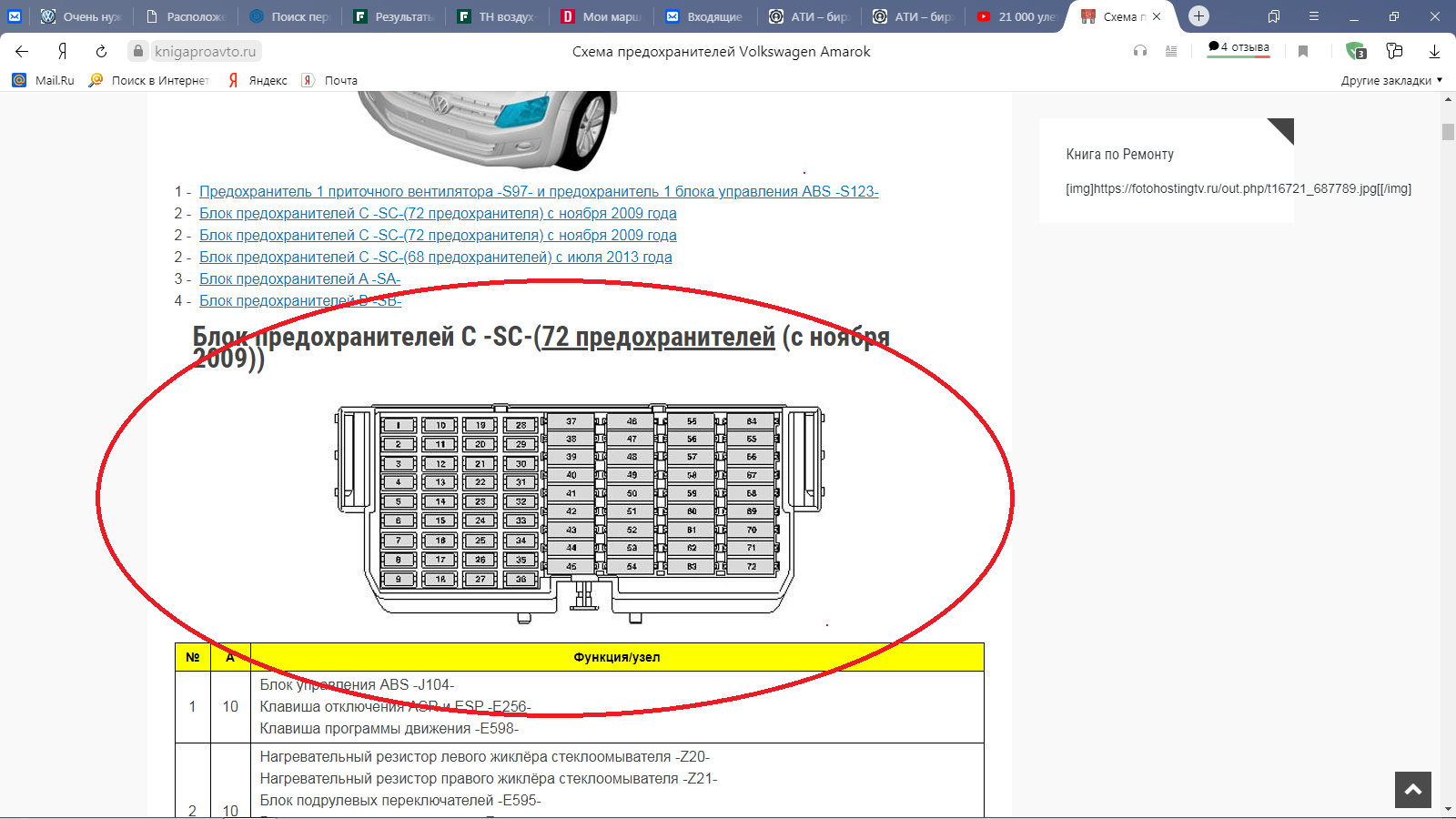Open the Почта bookmark

coord(329,80)
